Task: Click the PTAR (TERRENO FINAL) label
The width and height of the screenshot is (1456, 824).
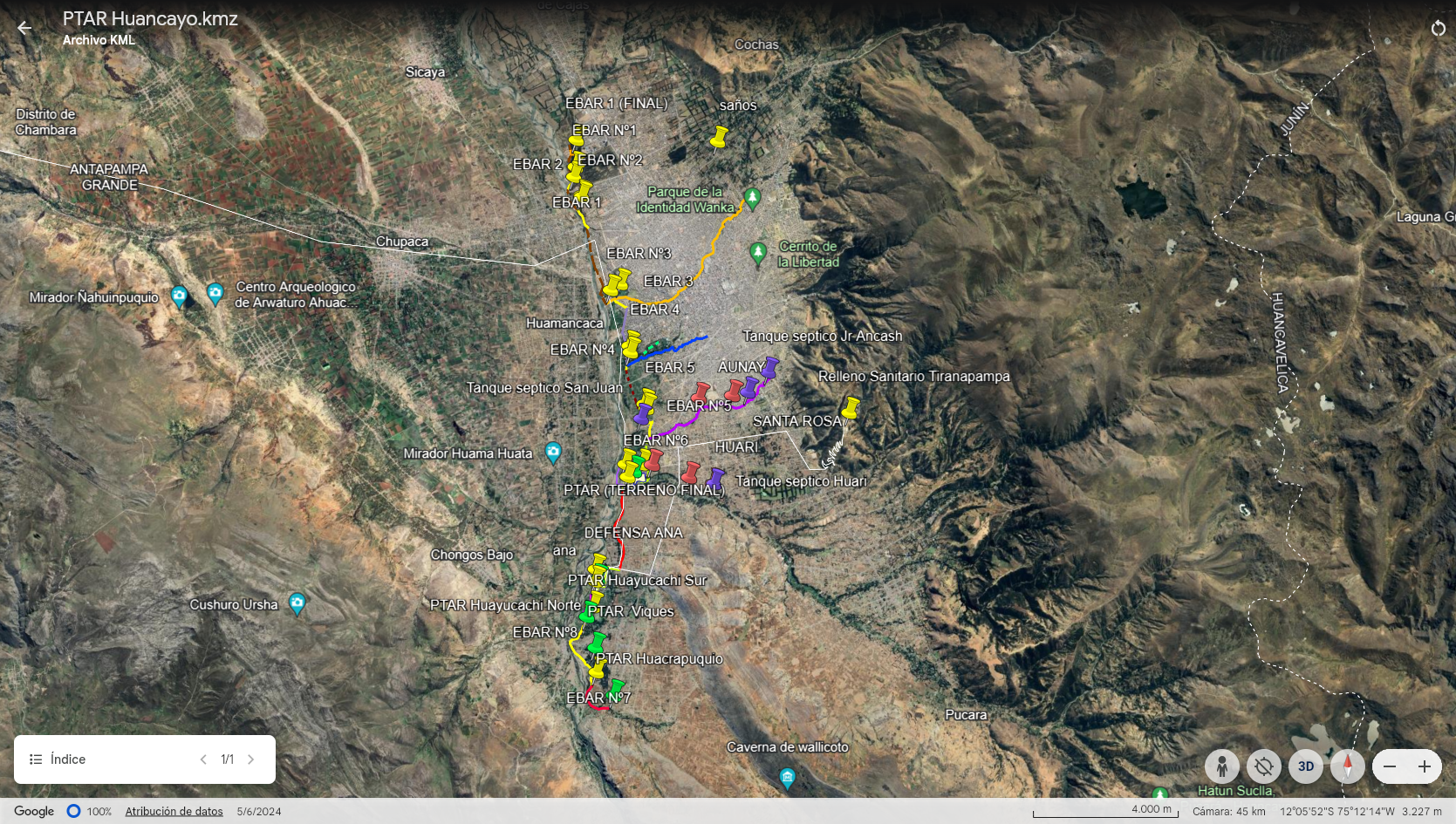Action: 644,490
